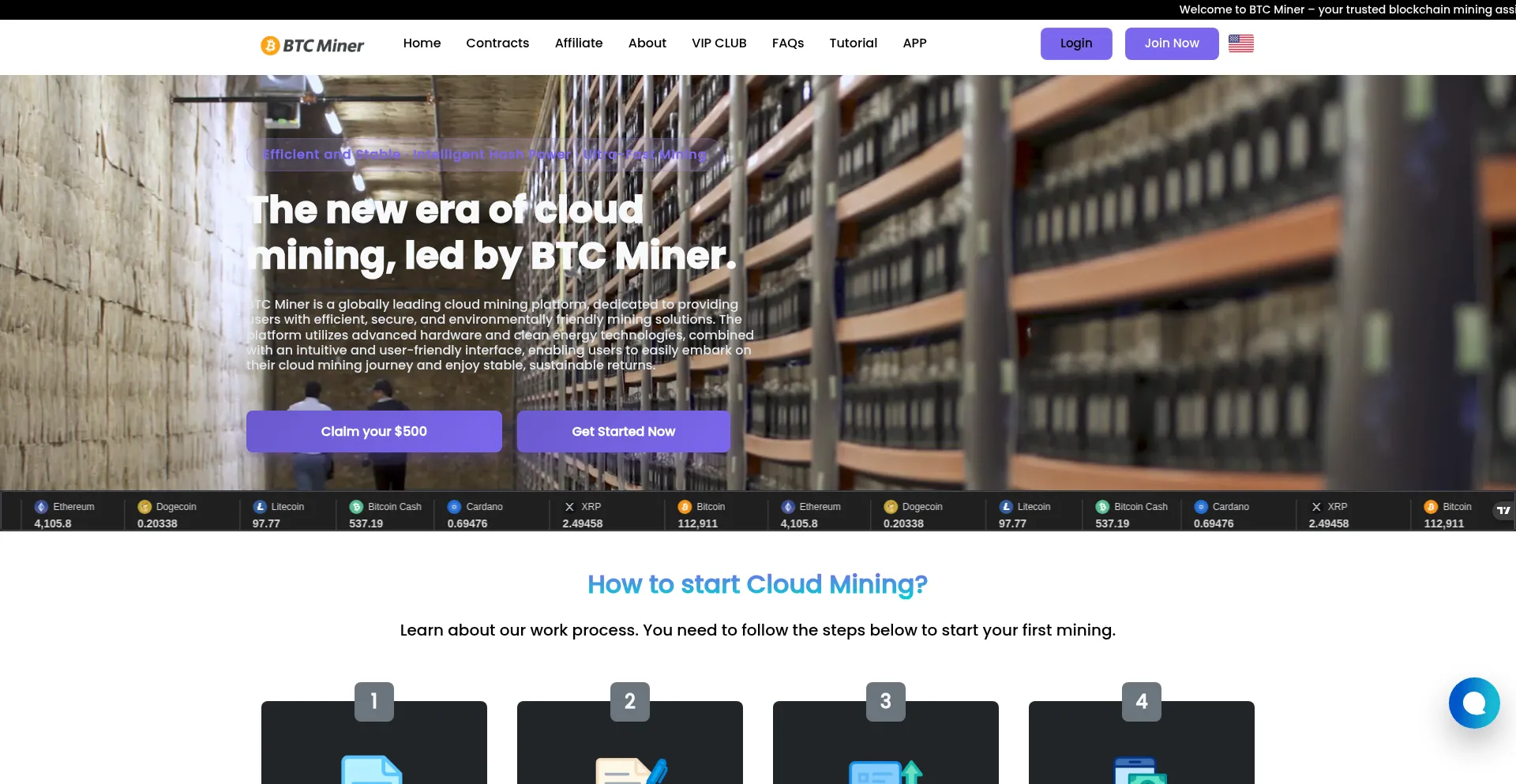Image resolution: width=1516 pixels, height=784 pixels.
Task: Click the second Dogecoin coin icon in ticker
Action: (x=891, y=507)
